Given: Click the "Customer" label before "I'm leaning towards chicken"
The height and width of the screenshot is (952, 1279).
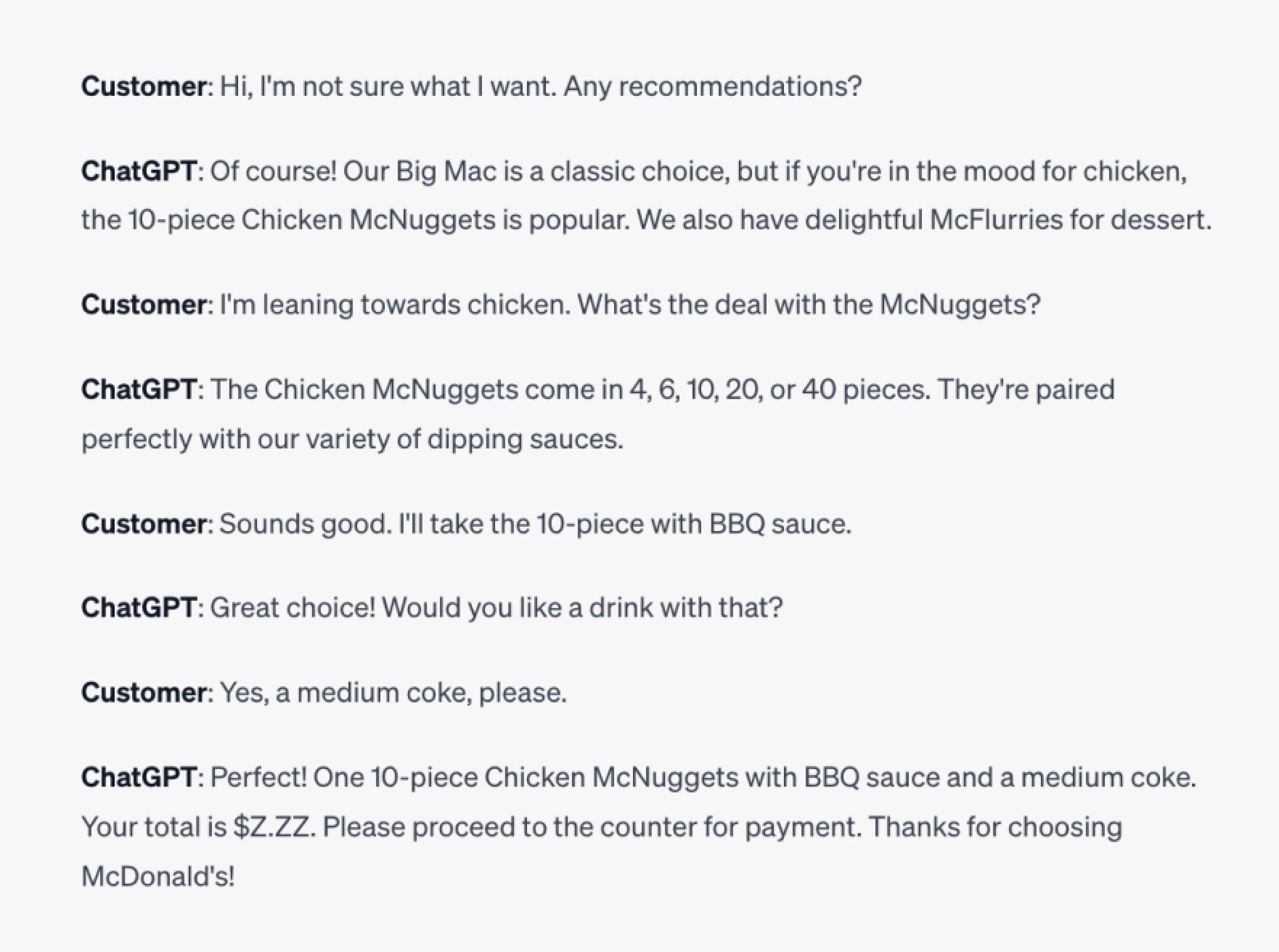Looking at the screenshot, I should click(143, 304).
